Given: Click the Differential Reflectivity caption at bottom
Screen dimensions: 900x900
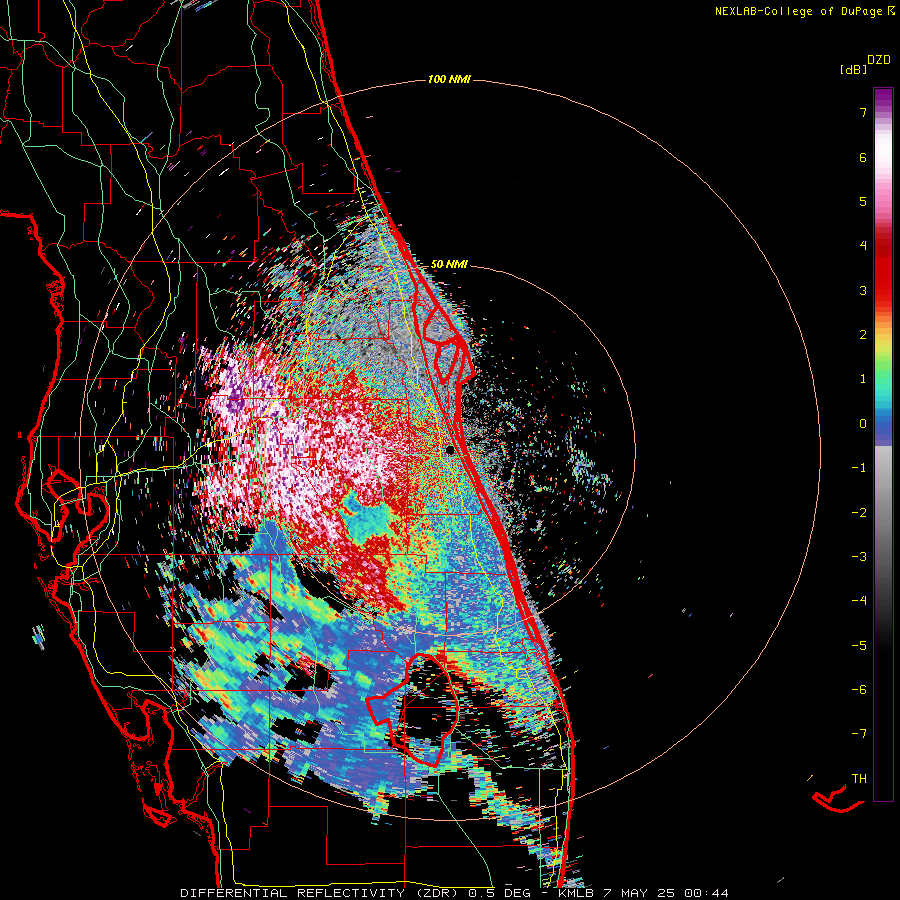Looking at the screenshot, I should coord(455,893).
